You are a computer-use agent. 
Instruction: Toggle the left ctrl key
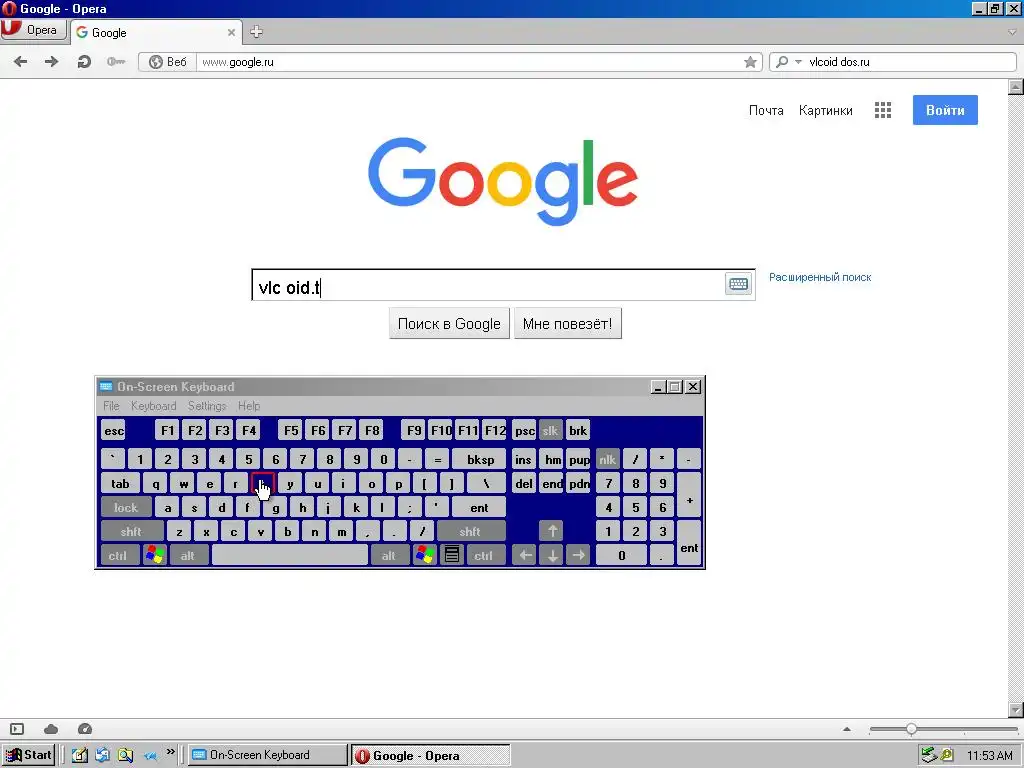pos(118,556)
